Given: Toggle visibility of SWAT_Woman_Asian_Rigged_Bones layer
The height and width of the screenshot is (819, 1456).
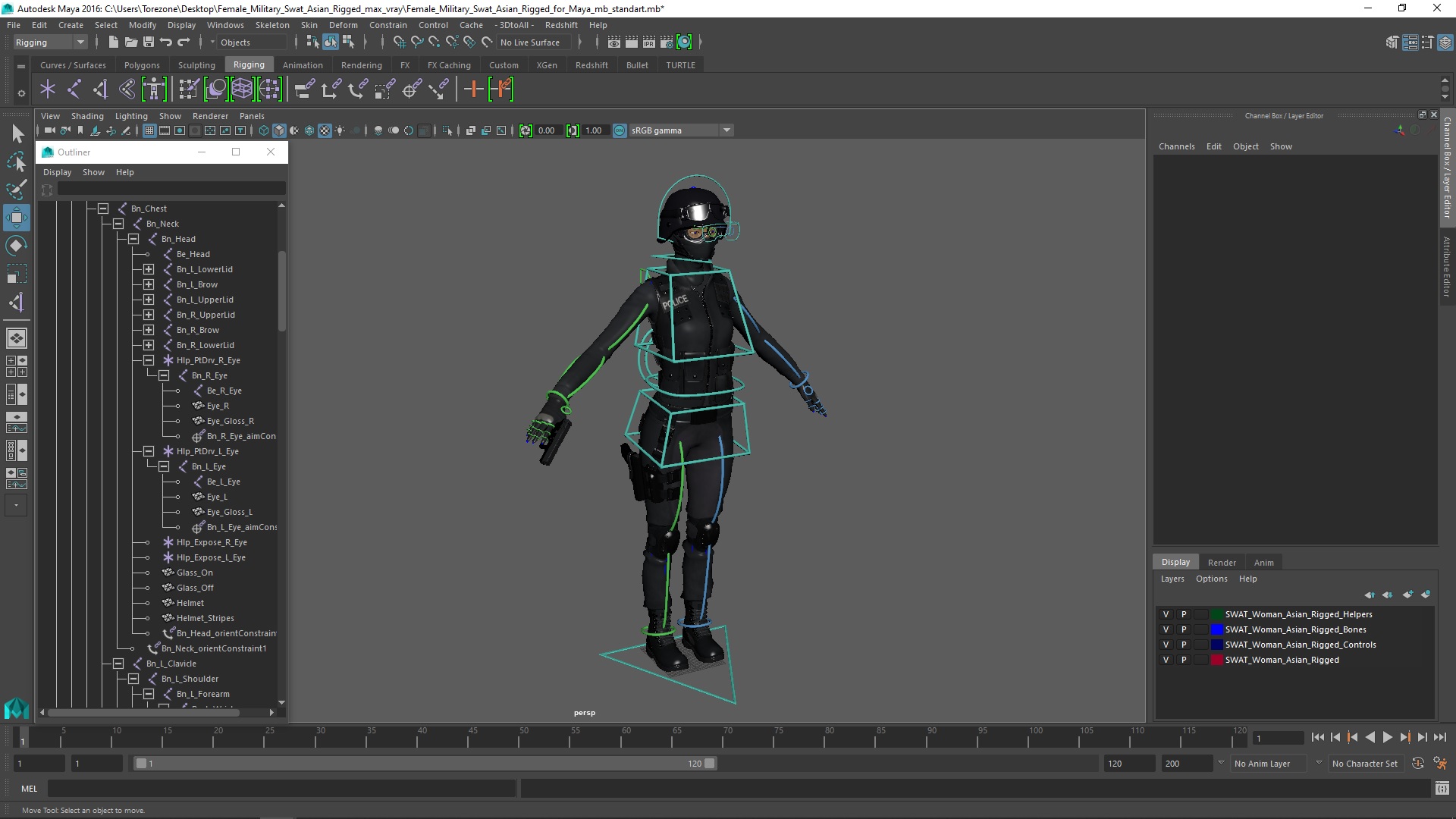Looking at the screenshot, I should tap(1166, 629).
